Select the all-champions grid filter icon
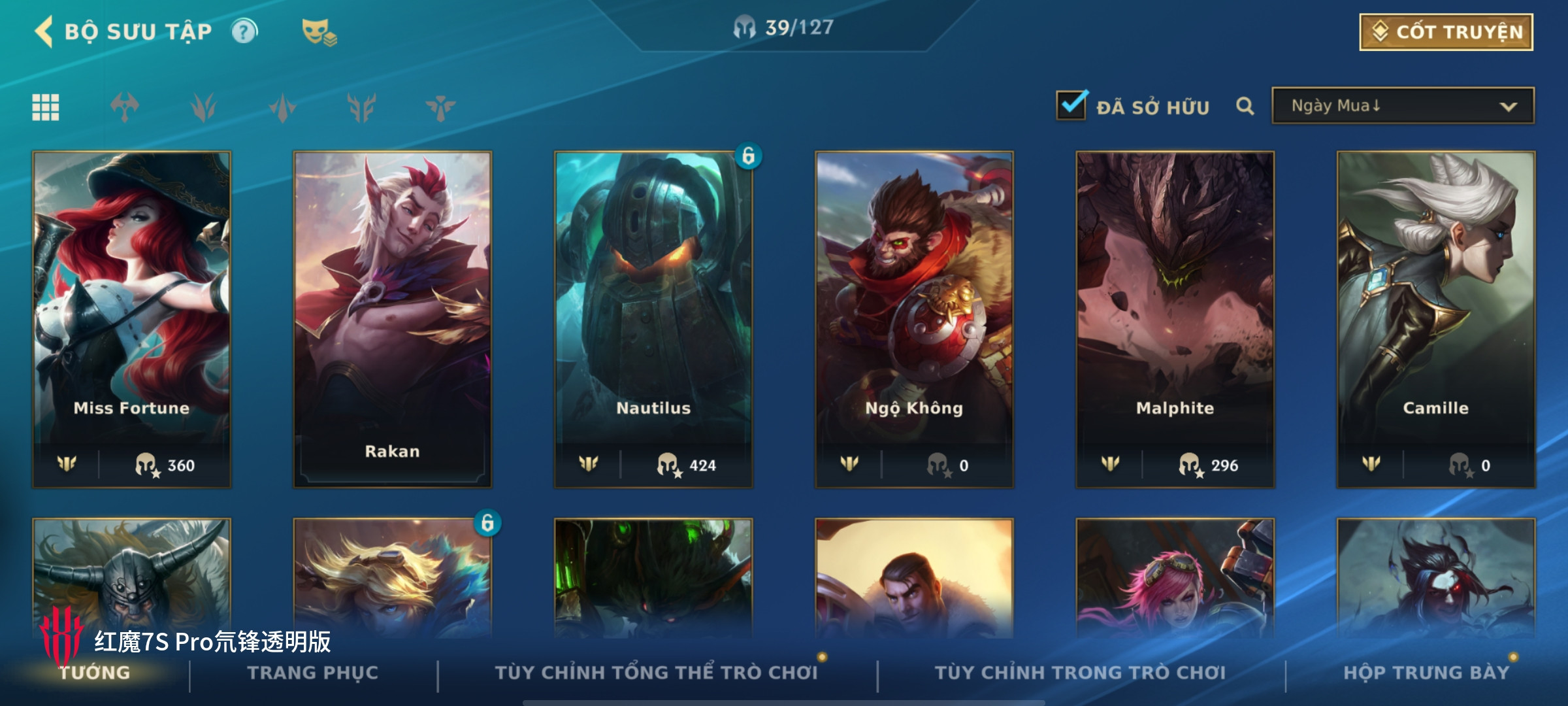The width and height of the screenshot is (1568, 706). pos(46,107)
